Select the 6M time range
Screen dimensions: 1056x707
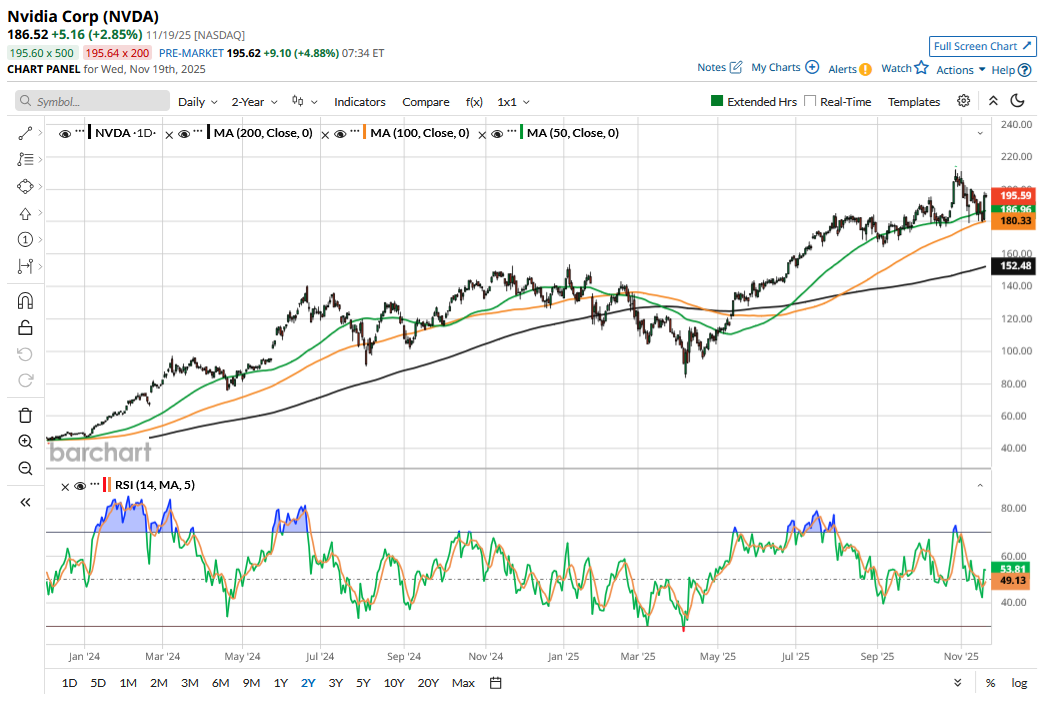coord(220,683)
